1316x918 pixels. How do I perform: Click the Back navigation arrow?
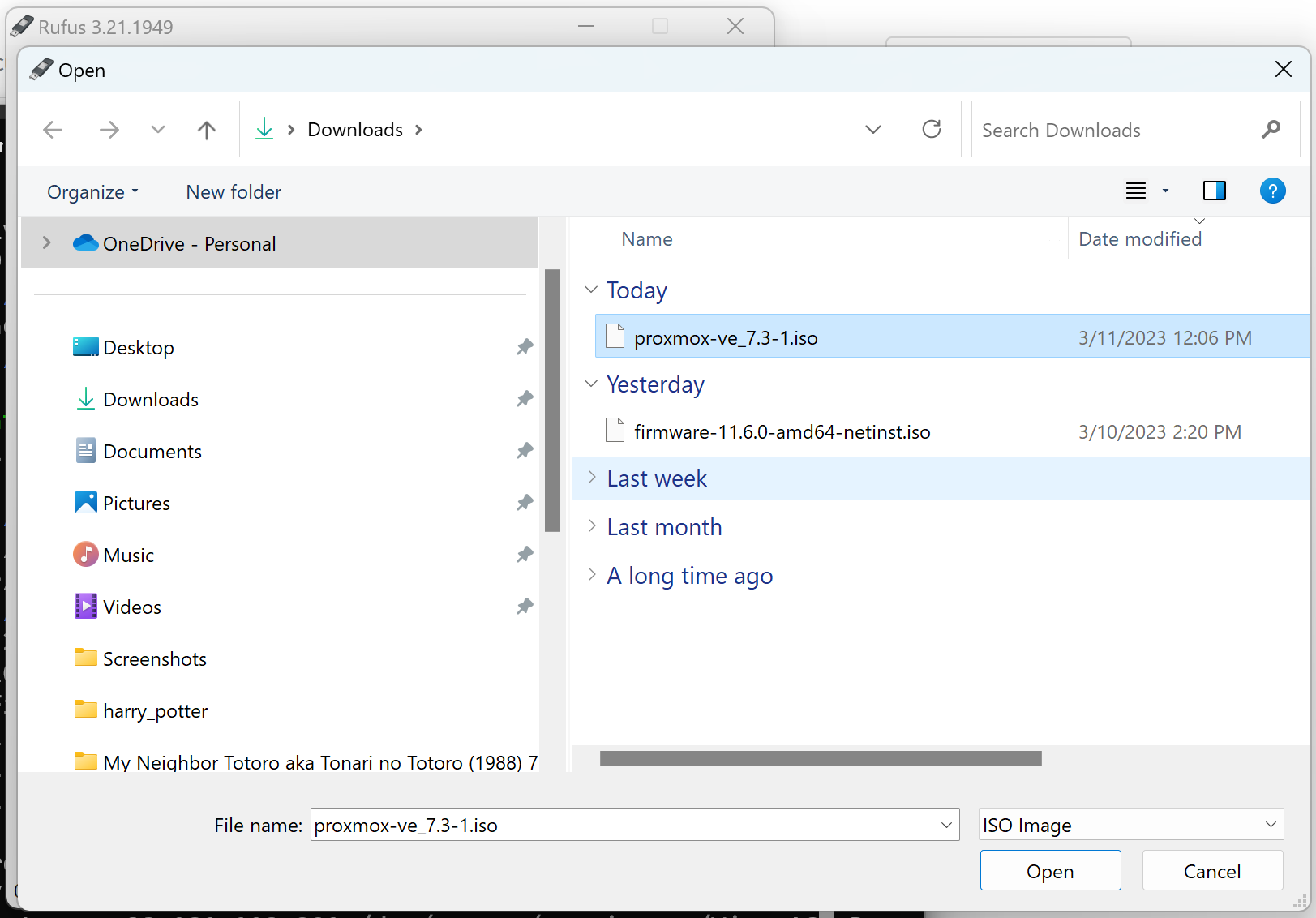coord(54,130)
